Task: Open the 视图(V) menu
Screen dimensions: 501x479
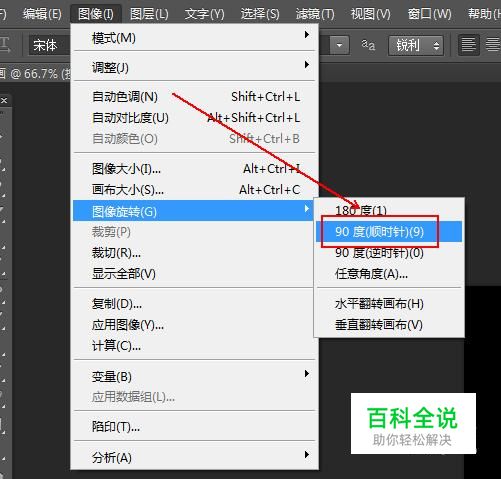Action: (x=370, y=14)
